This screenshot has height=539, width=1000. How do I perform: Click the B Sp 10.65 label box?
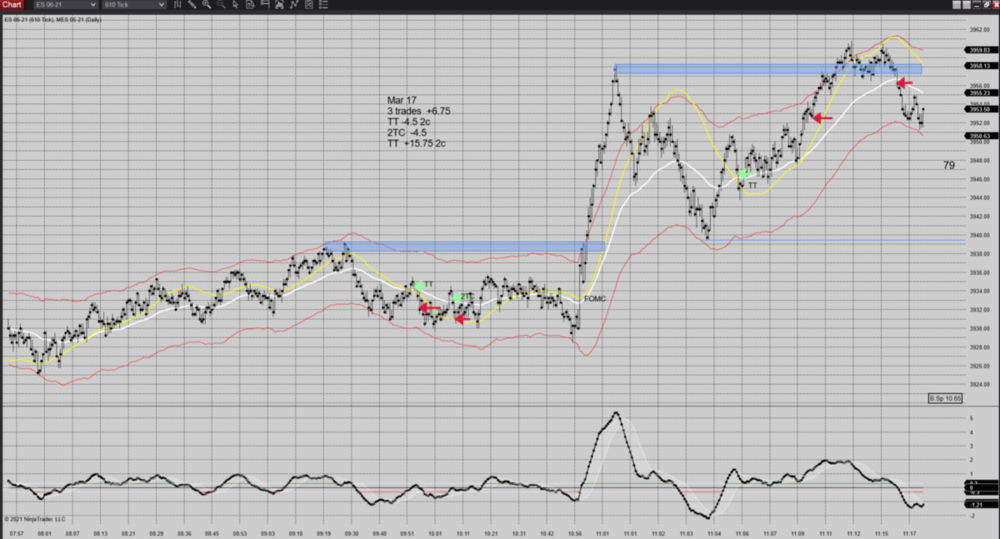coord(943,398)
